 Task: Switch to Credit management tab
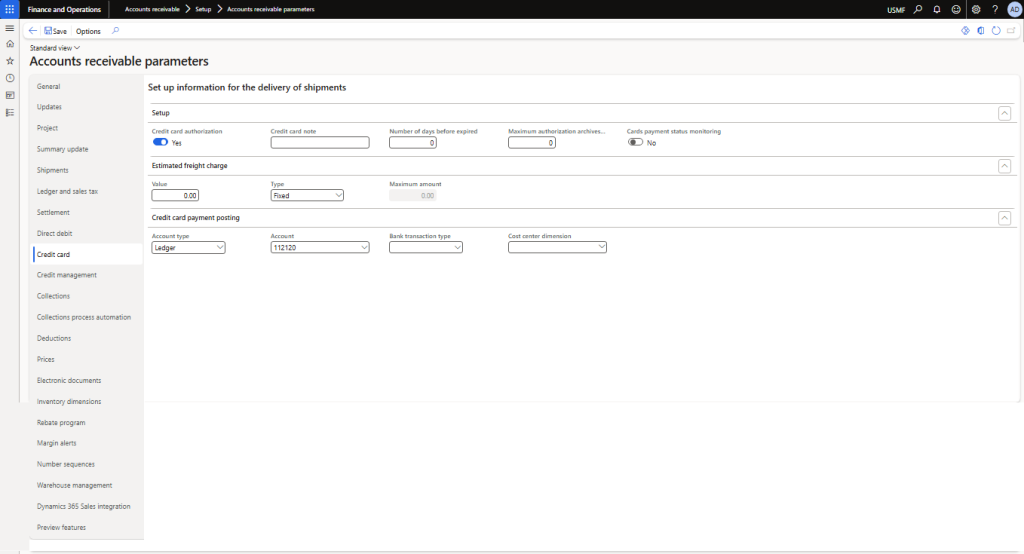[67, 275]
